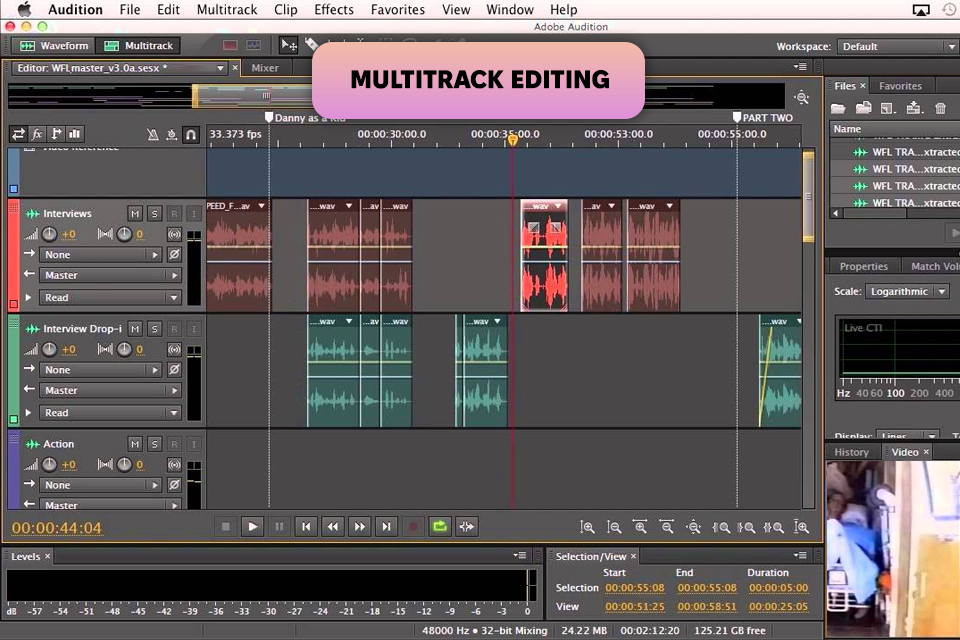Click the PART TWO timeline marker
Screen dimensions: 960x640
[x=738, y=117]
